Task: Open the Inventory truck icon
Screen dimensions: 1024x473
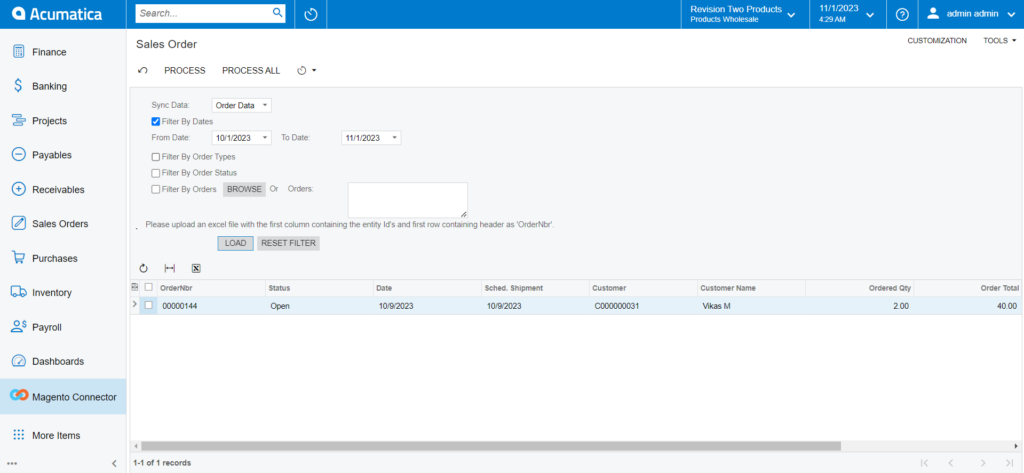Action: pyautogui.click(x=18, y=293)
